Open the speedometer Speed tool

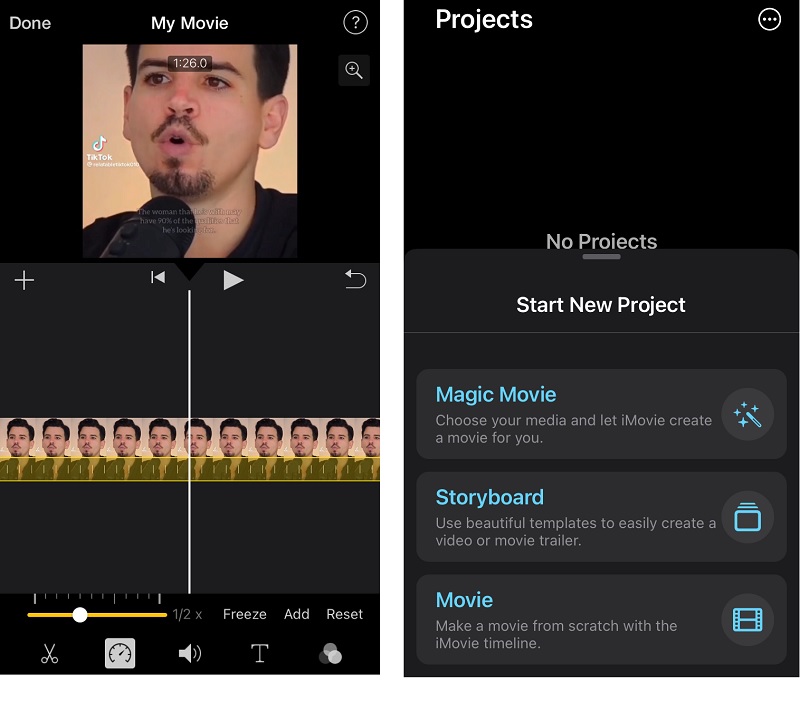pyautogui.click(x=120, y=654)
